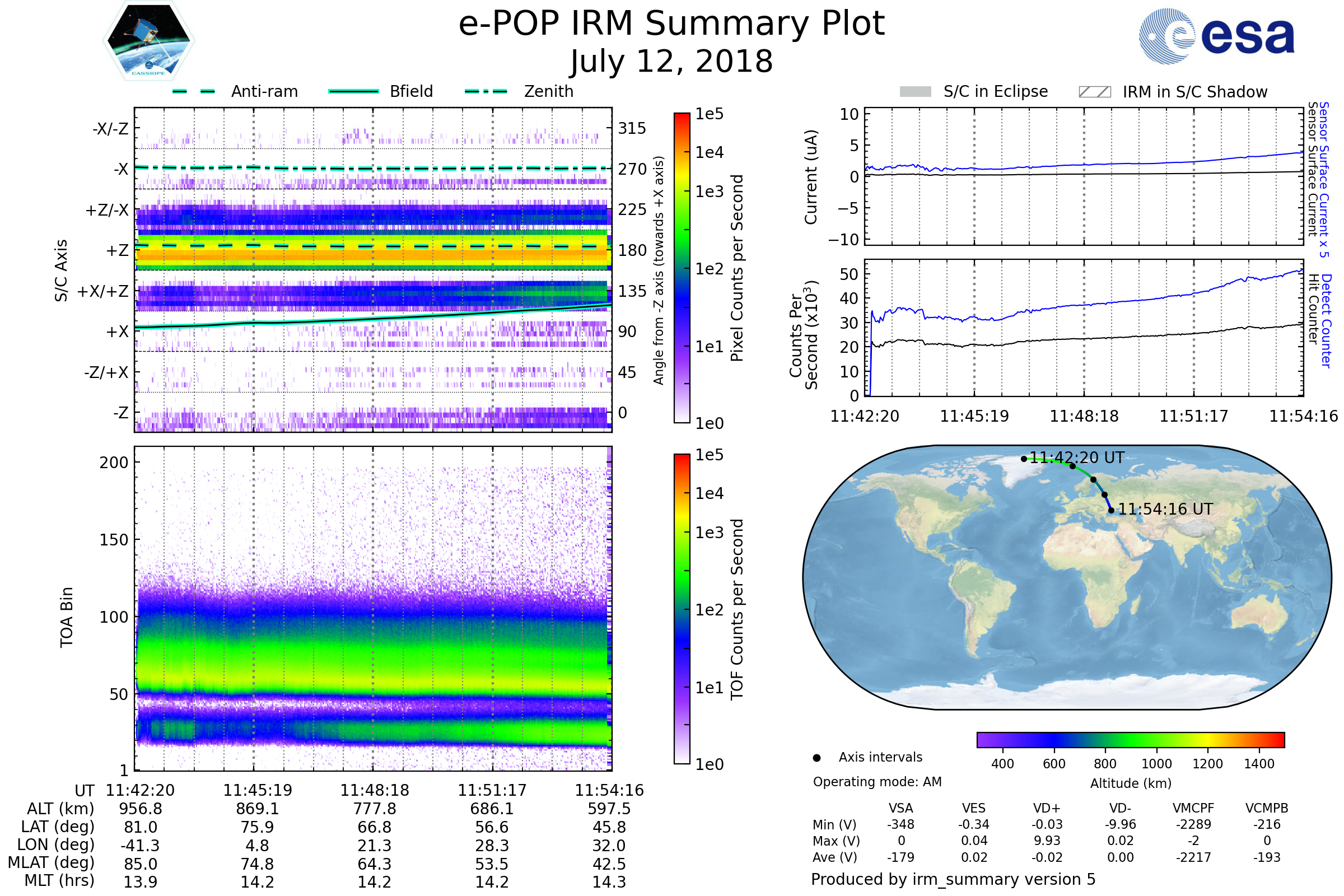The height and width of the screenshot is (896, 1344).
Task: Click the TOF Counts per Second colorbar
Action: click(x=682, y=609)
